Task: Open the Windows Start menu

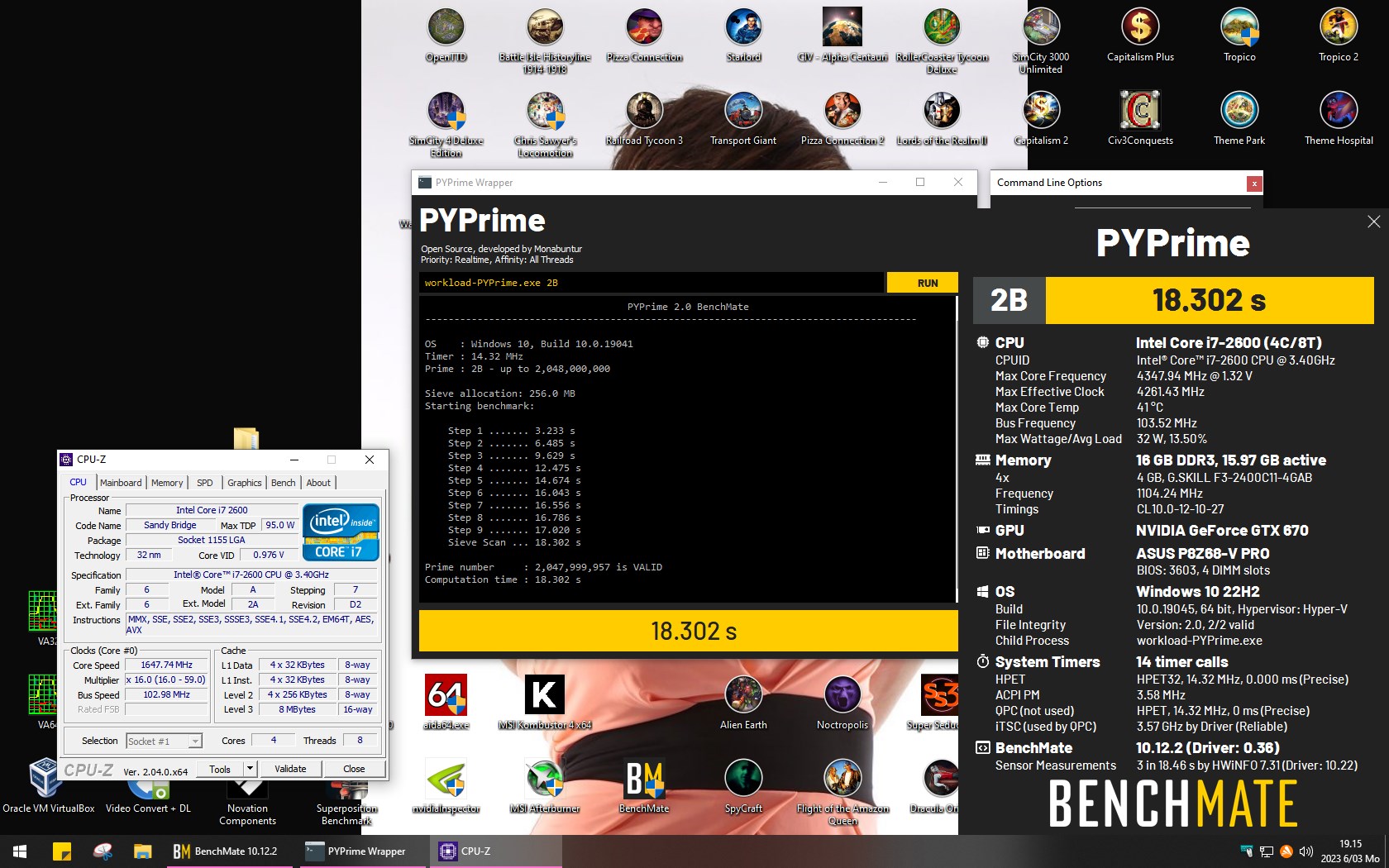Action: coord(20,851)
